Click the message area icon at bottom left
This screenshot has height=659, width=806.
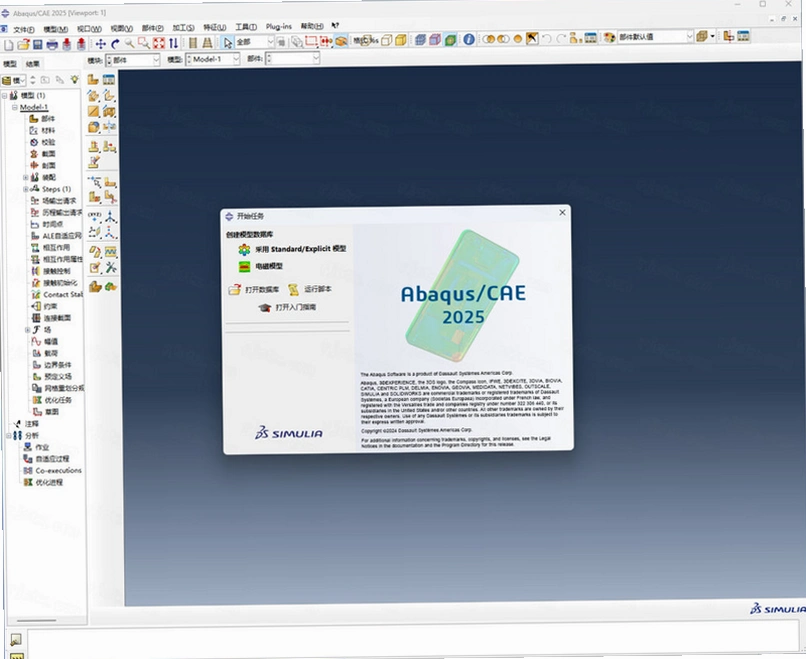pyautogui.click(x=16, y=639)
